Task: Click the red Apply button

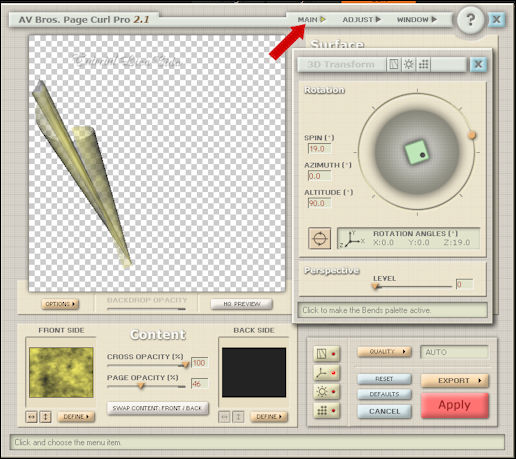Action: [x=455, y=405]
